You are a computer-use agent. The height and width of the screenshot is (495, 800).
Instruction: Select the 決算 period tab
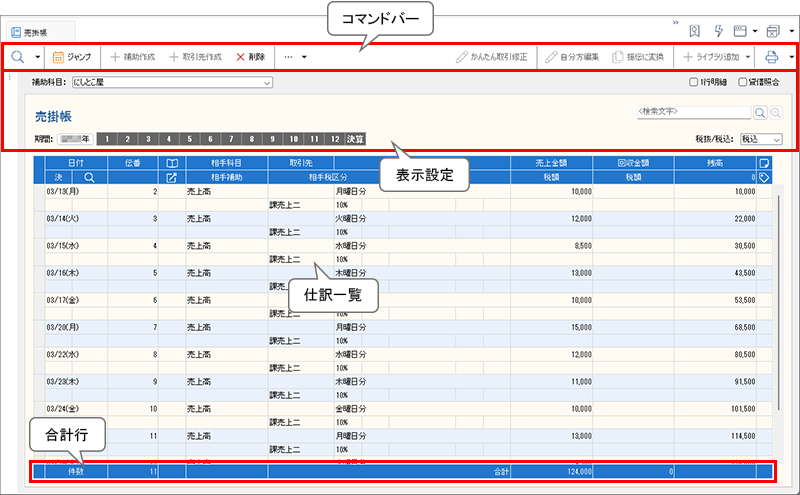(x=355, y=139)
